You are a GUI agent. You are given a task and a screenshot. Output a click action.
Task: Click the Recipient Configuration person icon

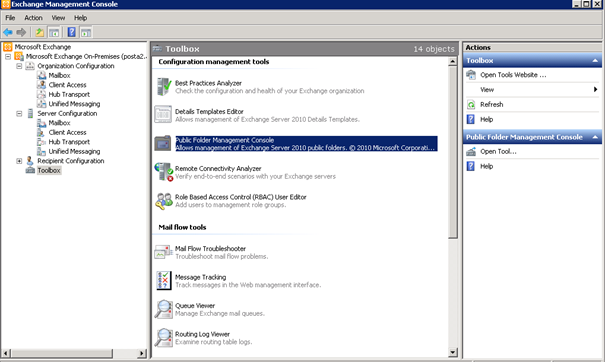click(30, 161)
